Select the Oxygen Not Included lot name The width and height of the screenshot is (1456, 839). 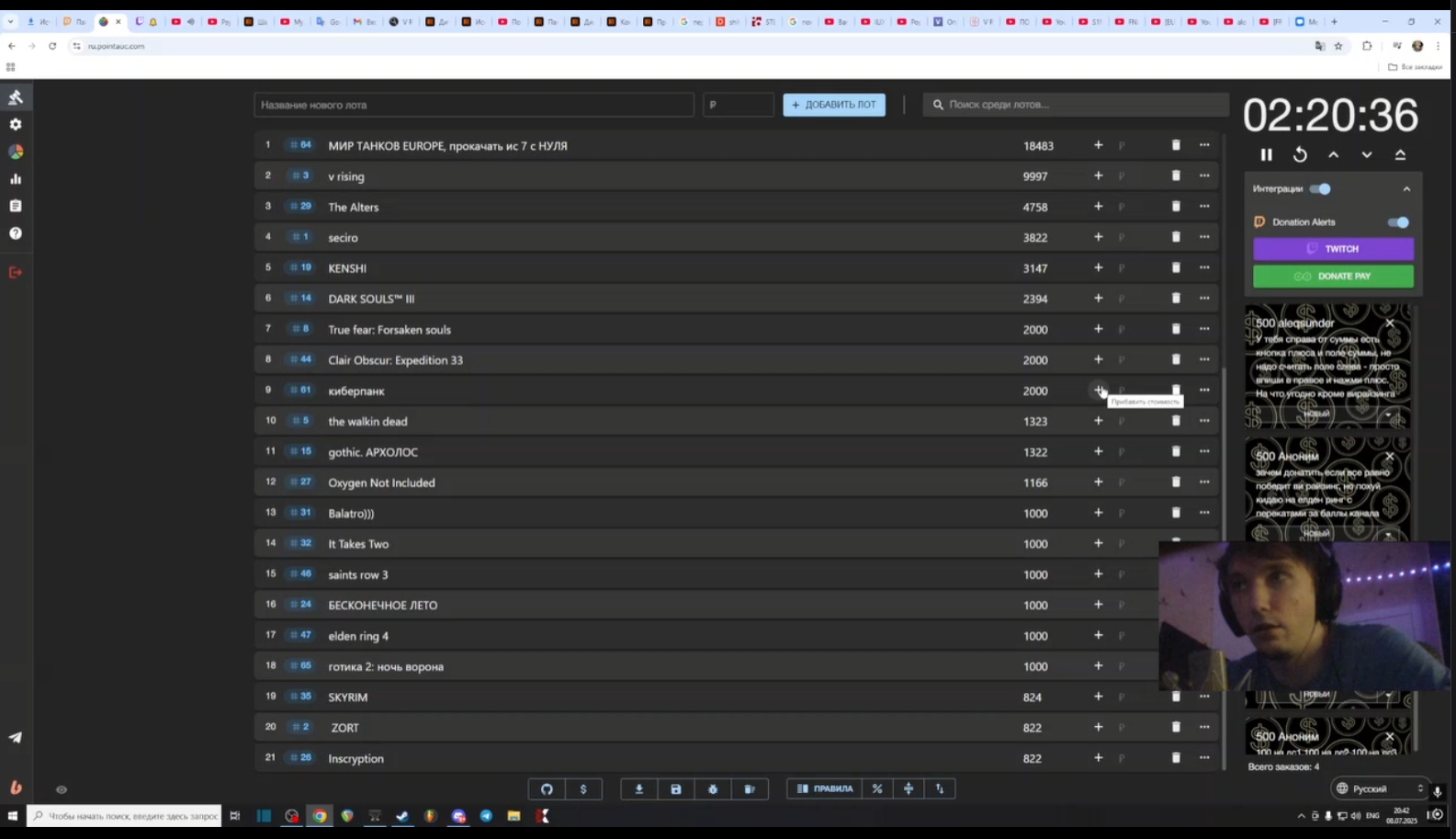[x=381, y=482]
